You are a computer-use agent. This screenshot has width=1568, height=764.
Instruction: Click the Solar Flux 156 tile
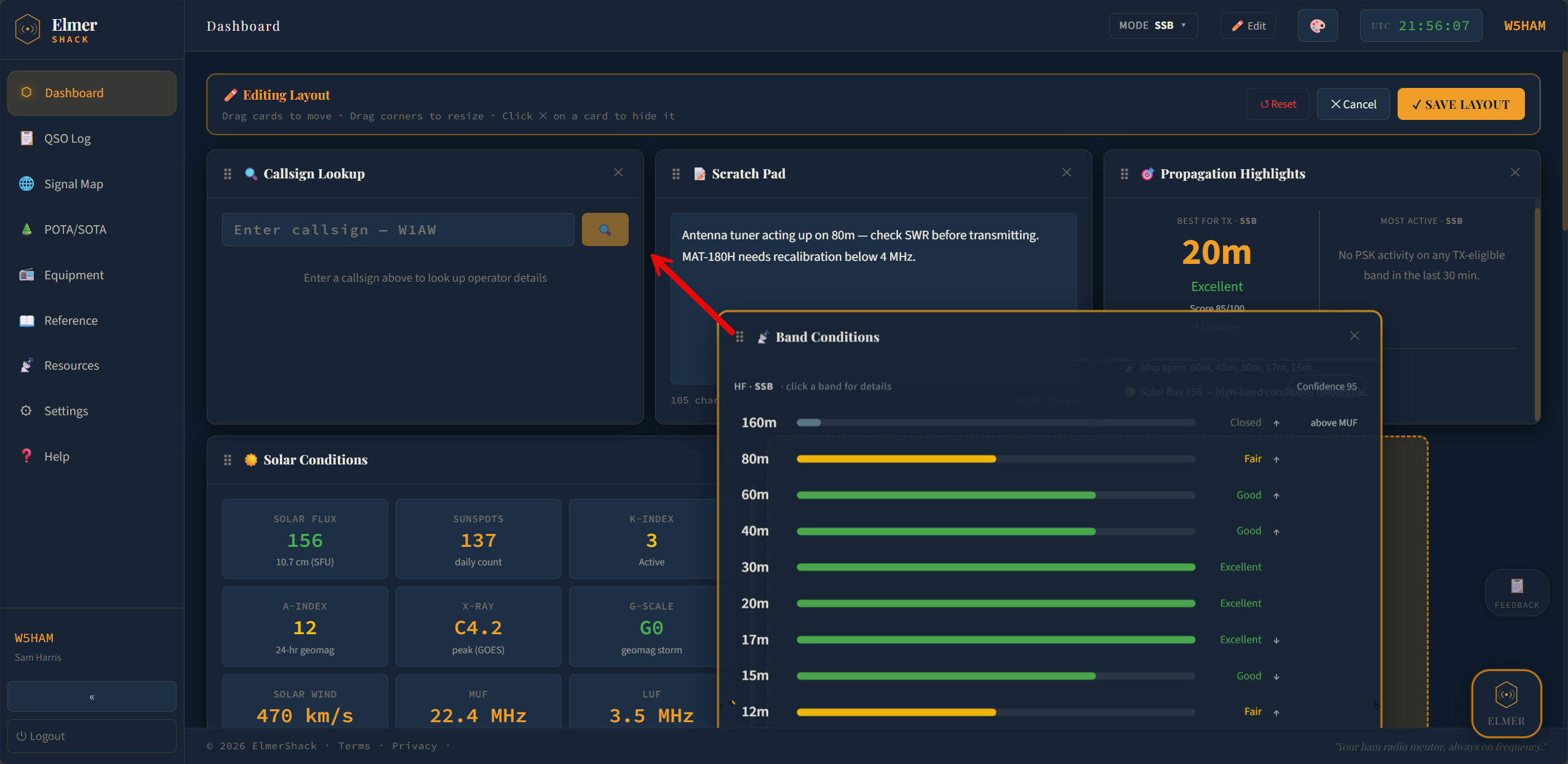point(305,539)
